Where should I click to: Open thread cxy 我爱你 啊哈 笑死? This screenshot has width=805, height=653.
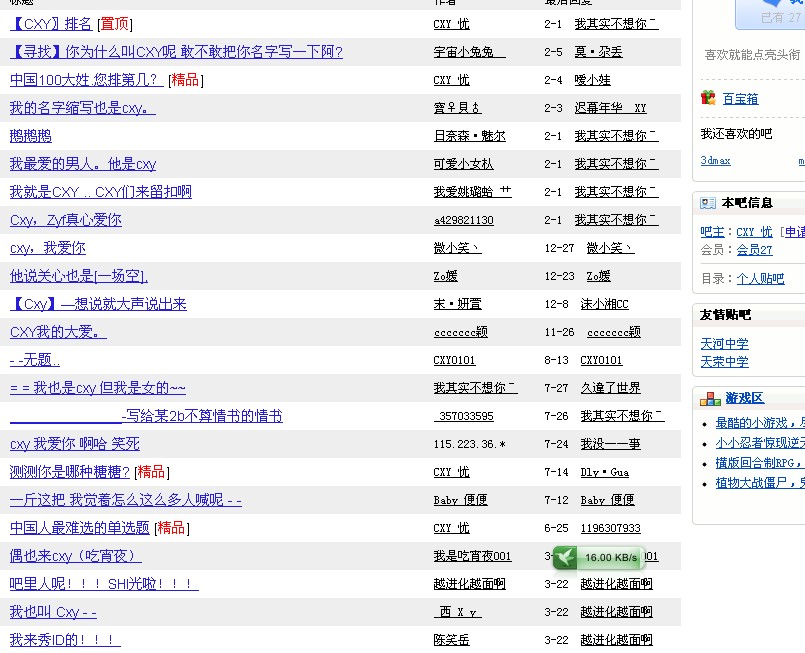[x=74, y=444]
